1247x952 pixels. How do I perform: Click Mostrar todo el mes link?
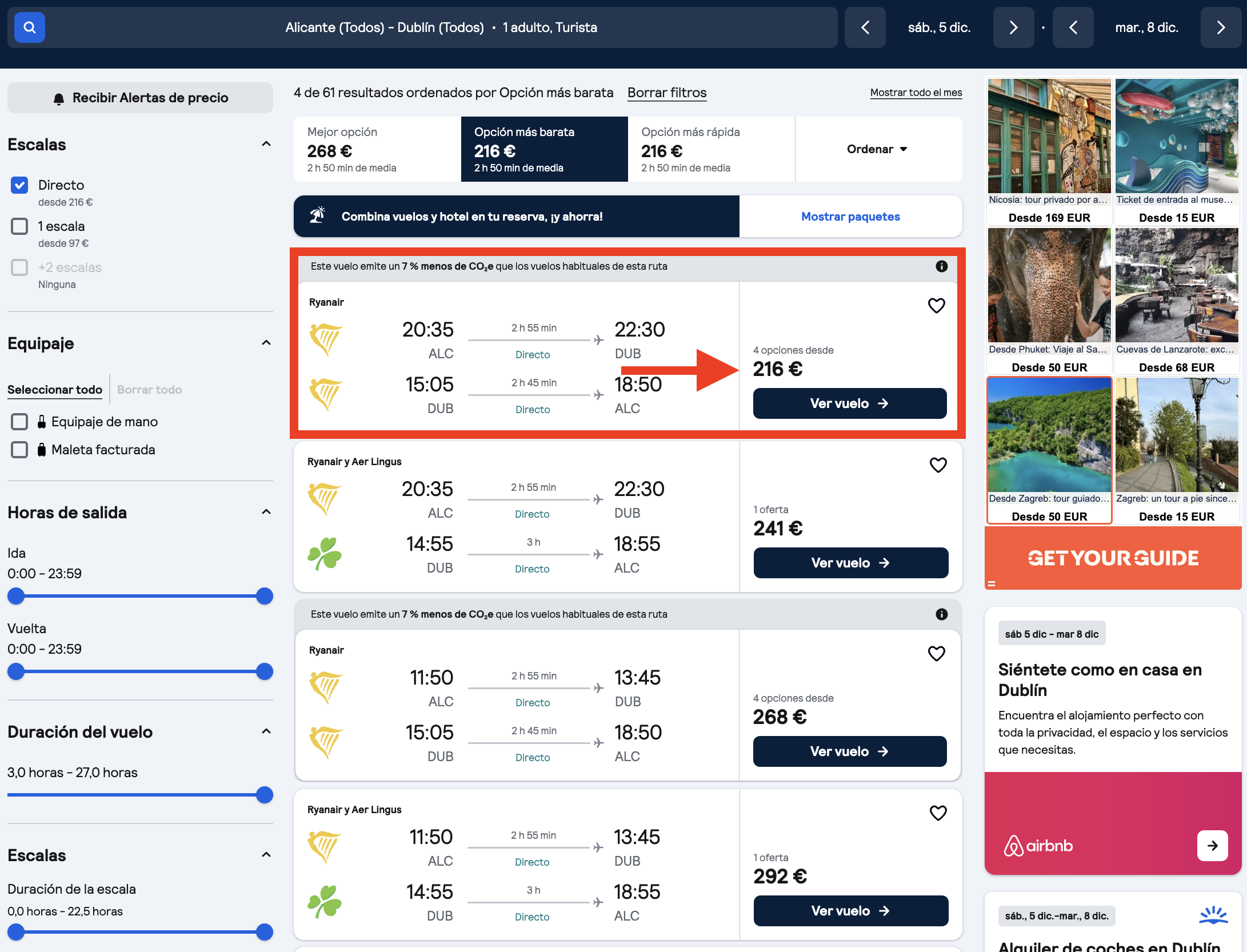click(x=916, y=93)
